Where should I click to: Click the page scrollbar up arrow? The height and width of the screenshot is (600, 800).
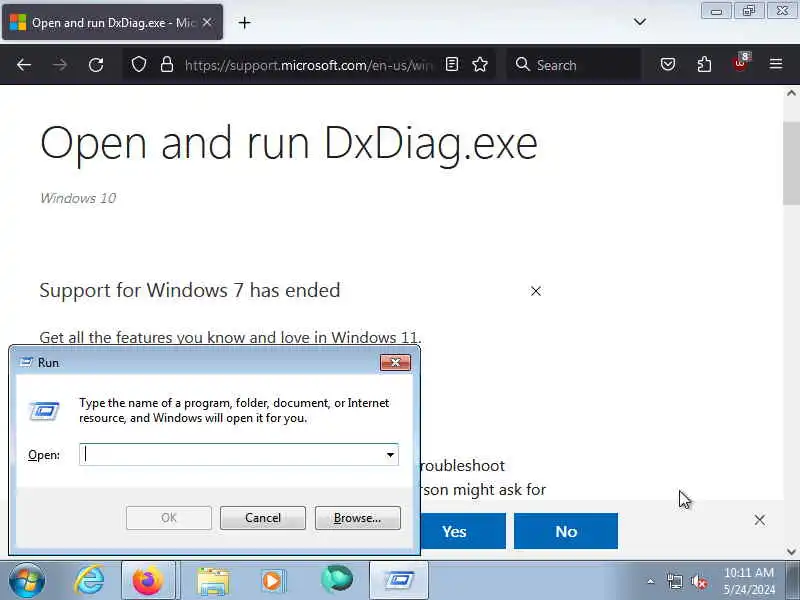(x=791, y=93)
